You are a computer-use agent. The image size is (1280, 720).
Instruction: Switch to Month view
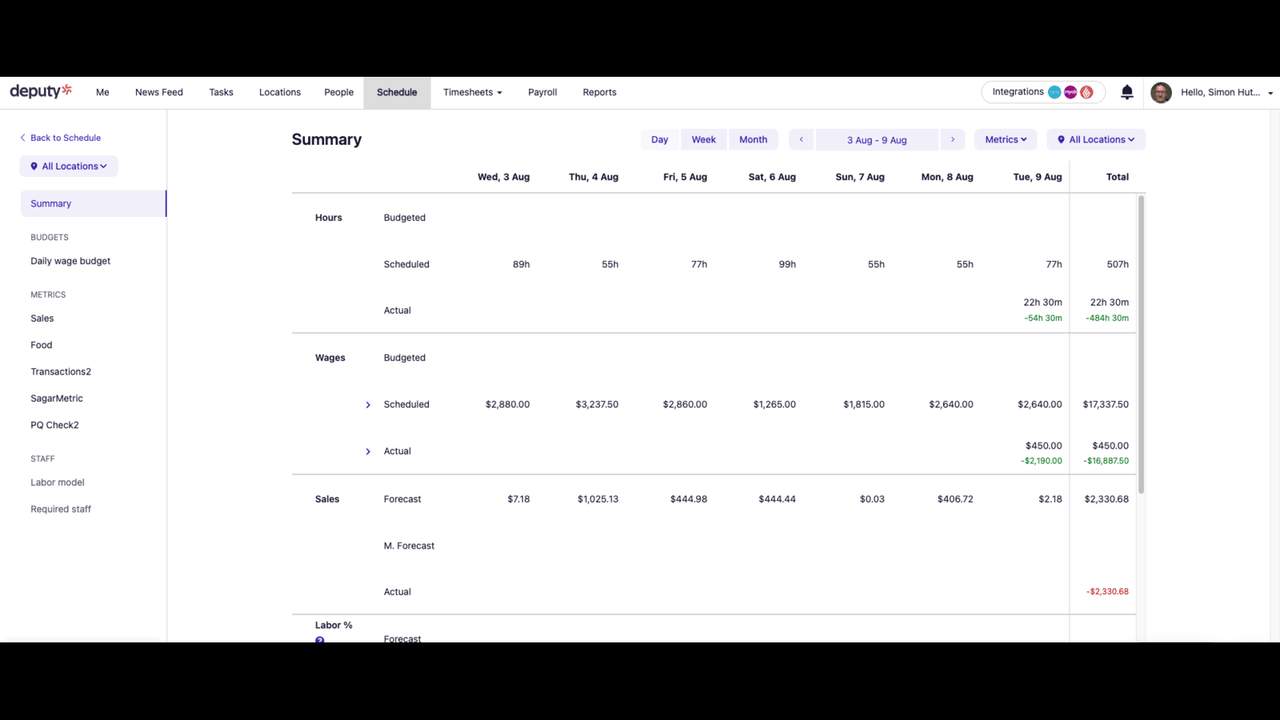(753, 140)
